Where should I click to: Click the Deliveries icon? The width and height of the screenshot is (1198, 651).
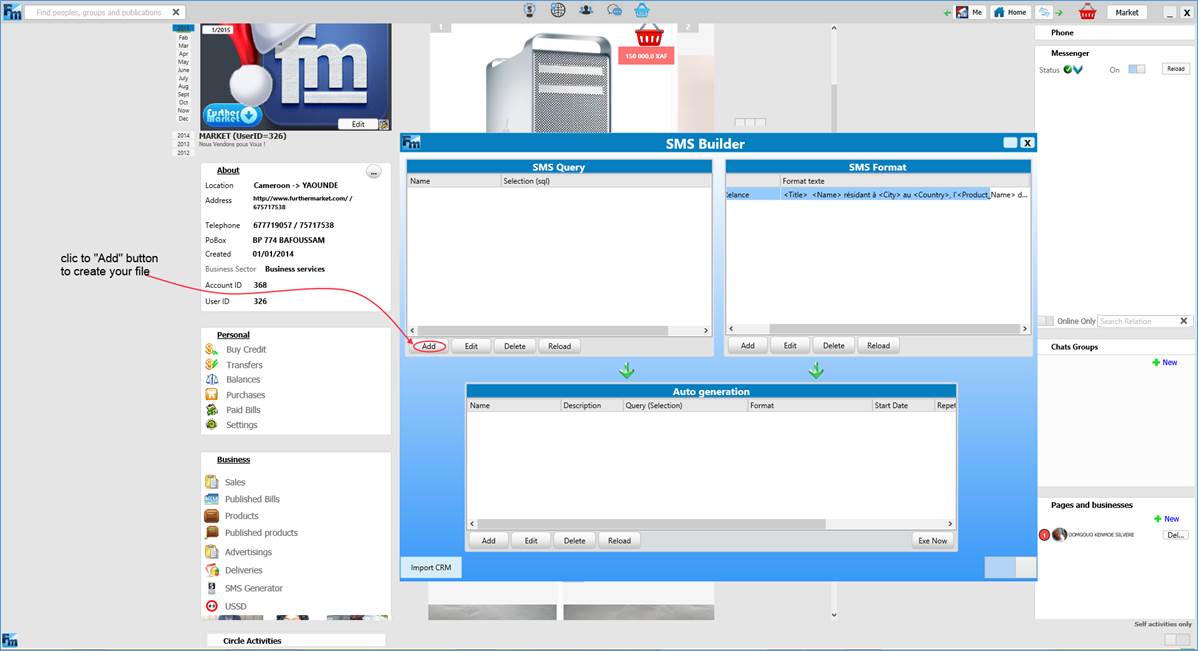click(212, 570)
